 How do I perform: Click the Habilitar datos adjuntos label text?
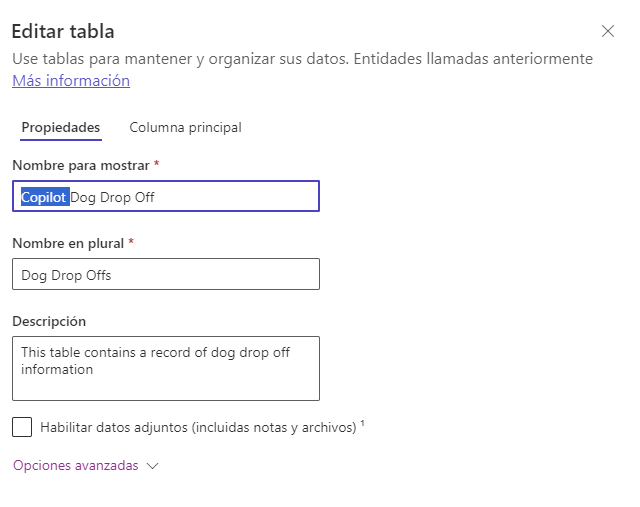pos(198,427)
